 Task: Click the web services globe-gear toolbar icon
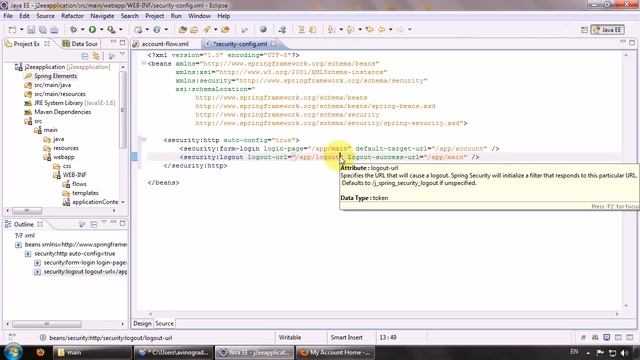tap(157, 29)
